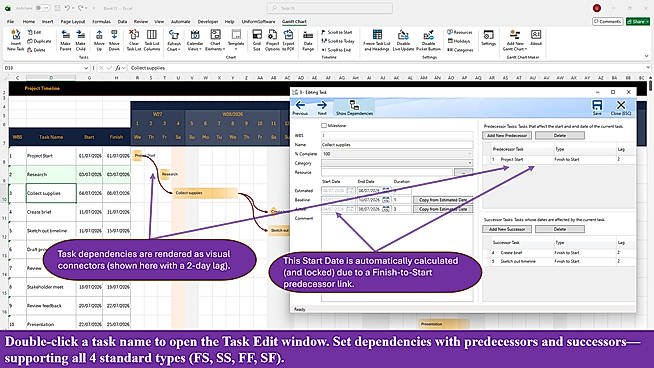This screenshot has height=368, width=654.
Task: Click the Grid Size icon
Action: [257, 40]
